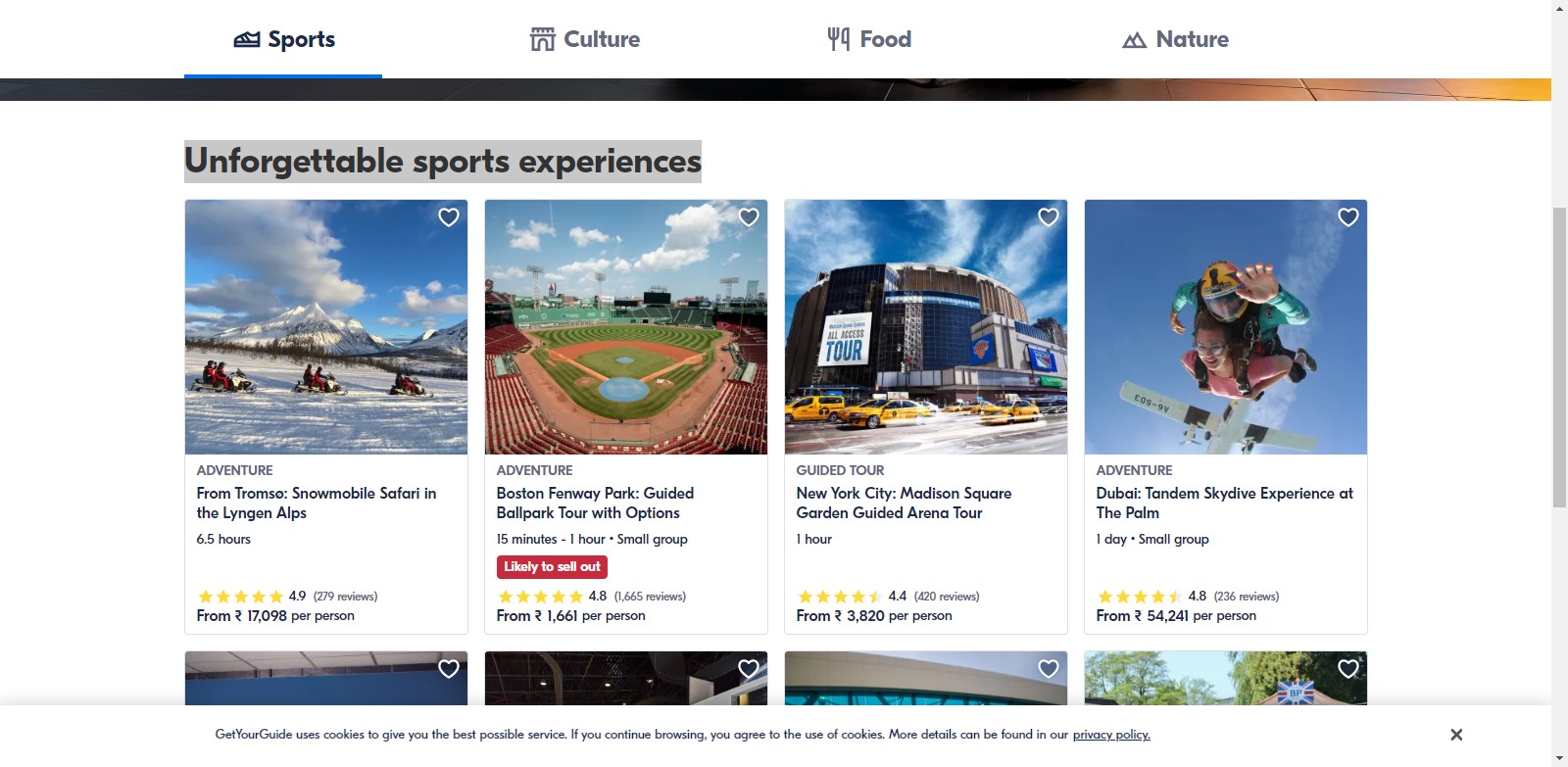Viewport: 1568px width, 767px height.
Task: Click the Tromso snowmobile safari photo
Action: pos(326,327)
